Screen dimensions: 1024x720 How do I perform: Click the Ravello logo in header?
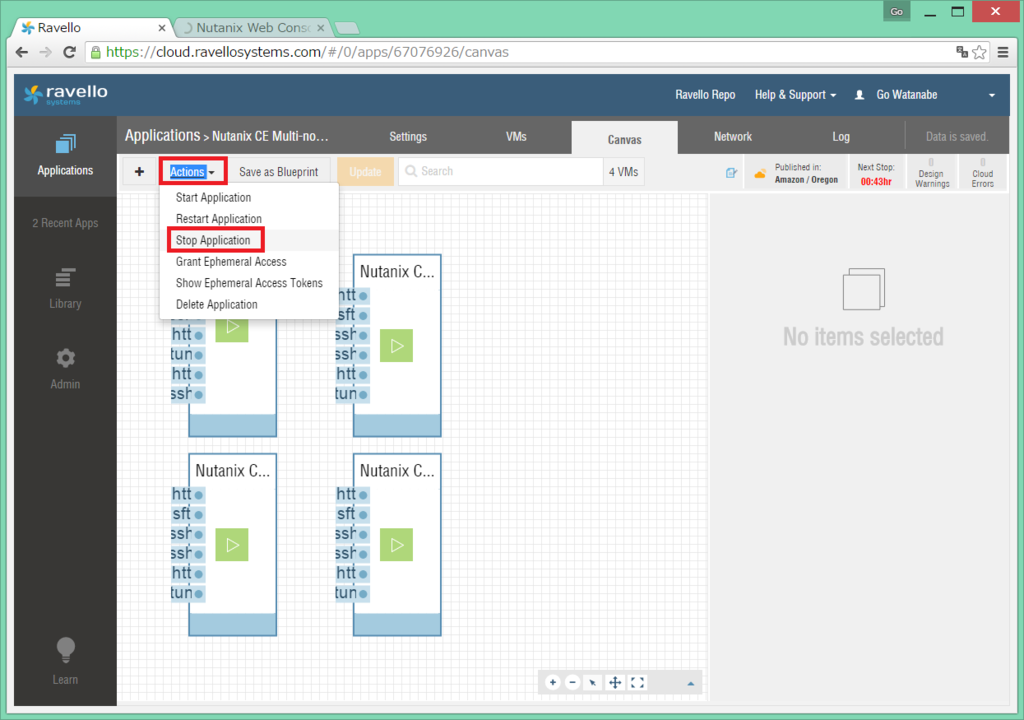coord(66,95)
